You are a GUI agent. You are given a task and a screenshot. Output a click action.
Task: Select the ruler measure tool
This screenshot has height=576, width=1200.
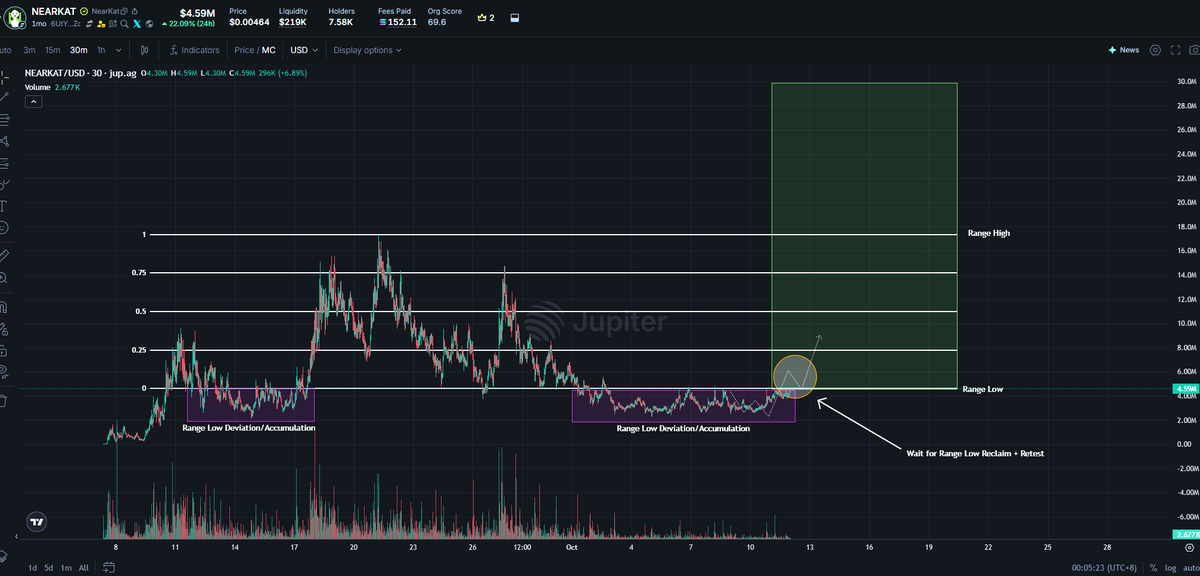click(x=4, y=255)
